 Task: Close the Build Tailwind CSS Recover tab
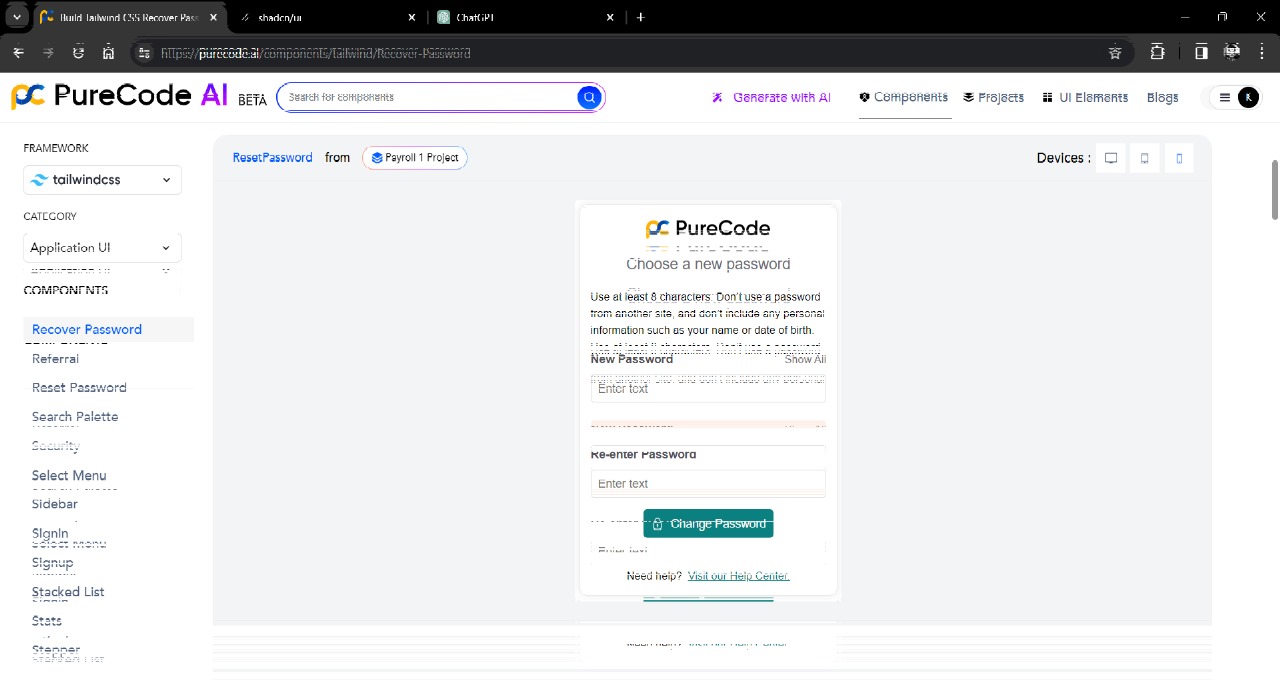[x=213, y=17]
